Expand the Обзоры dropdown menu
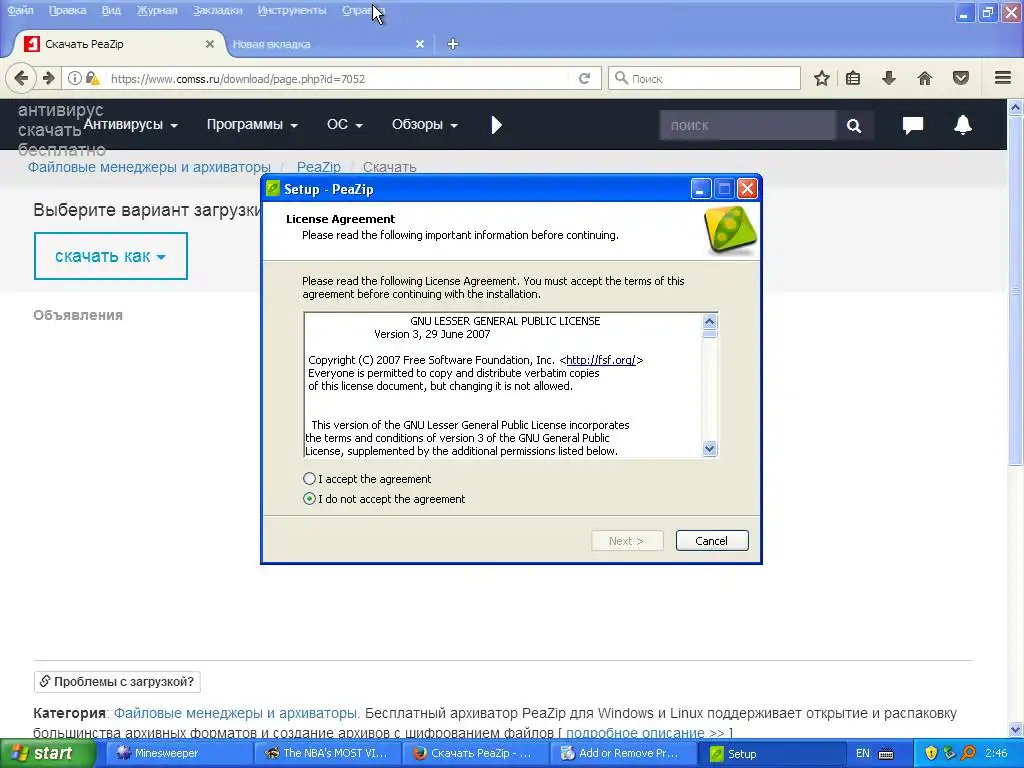This screenshot has height=768, width=1024. tap(424, 124)
